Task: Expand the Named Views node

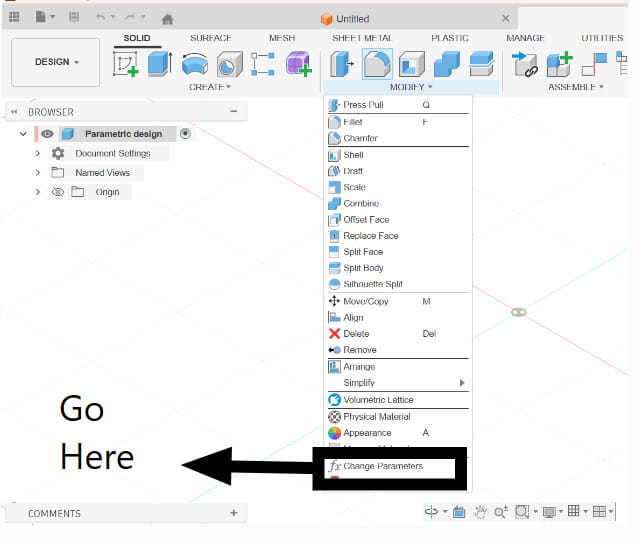Action: (38, 173)
